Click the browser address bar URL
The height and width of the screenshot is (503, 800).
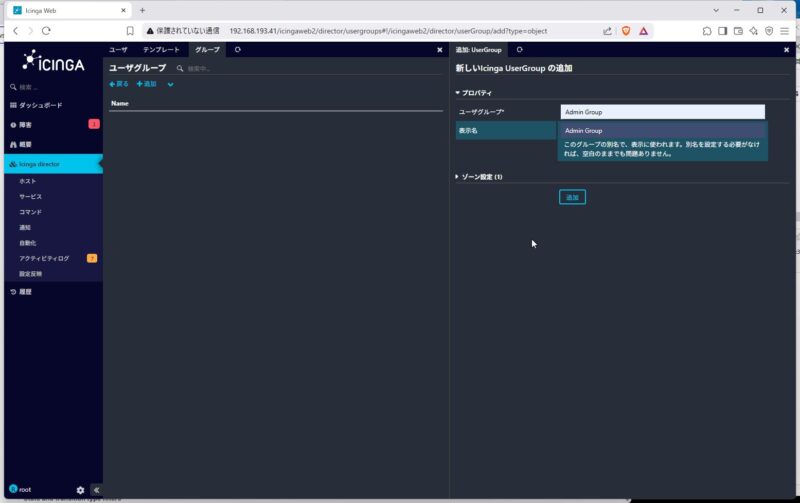click(388, 31)
